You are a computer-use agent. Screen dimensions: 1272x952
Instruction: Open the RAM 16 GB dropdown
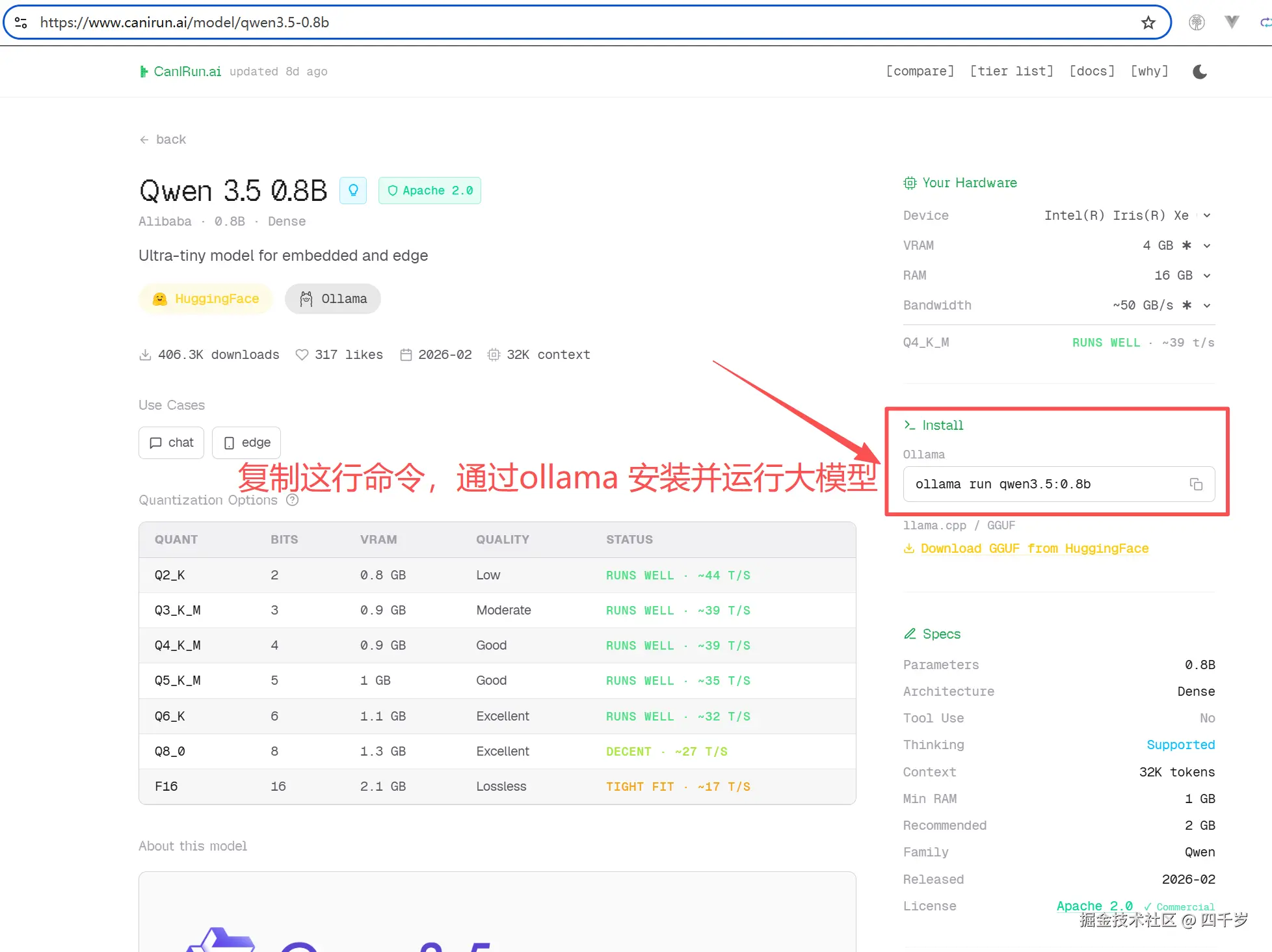tap(1207, 275)
